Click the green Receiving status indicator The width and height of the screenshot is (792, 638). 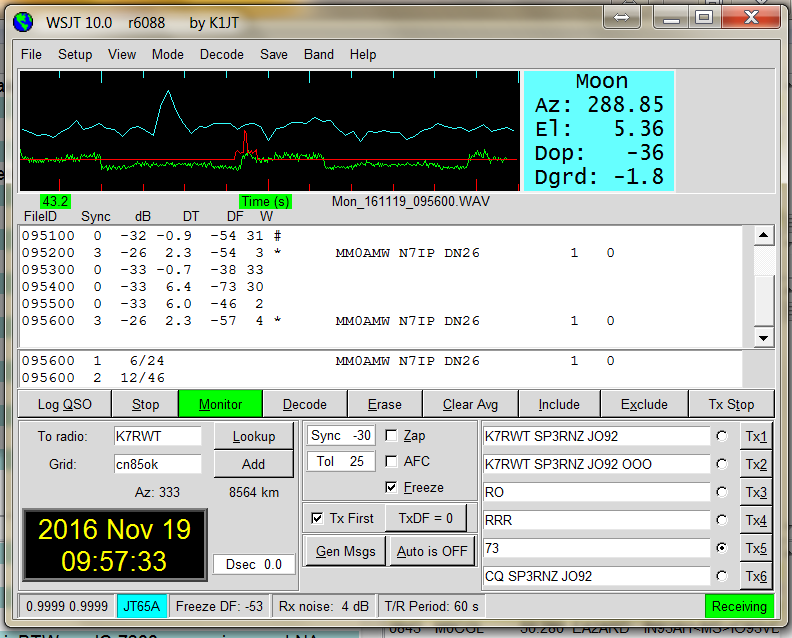point(739,606)
